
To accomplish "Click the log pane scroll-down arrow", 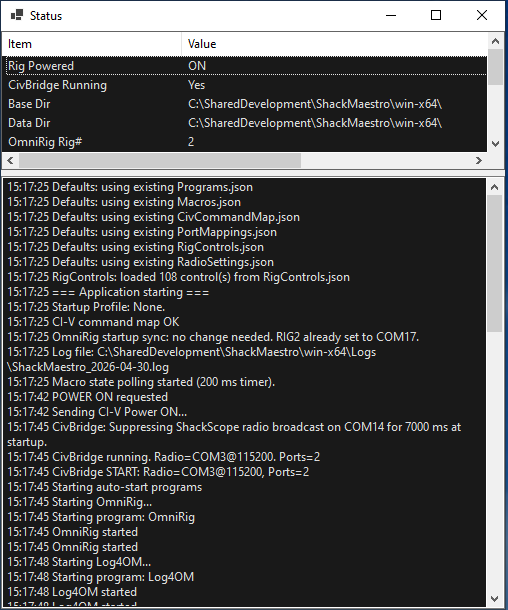I will (494, 598).
